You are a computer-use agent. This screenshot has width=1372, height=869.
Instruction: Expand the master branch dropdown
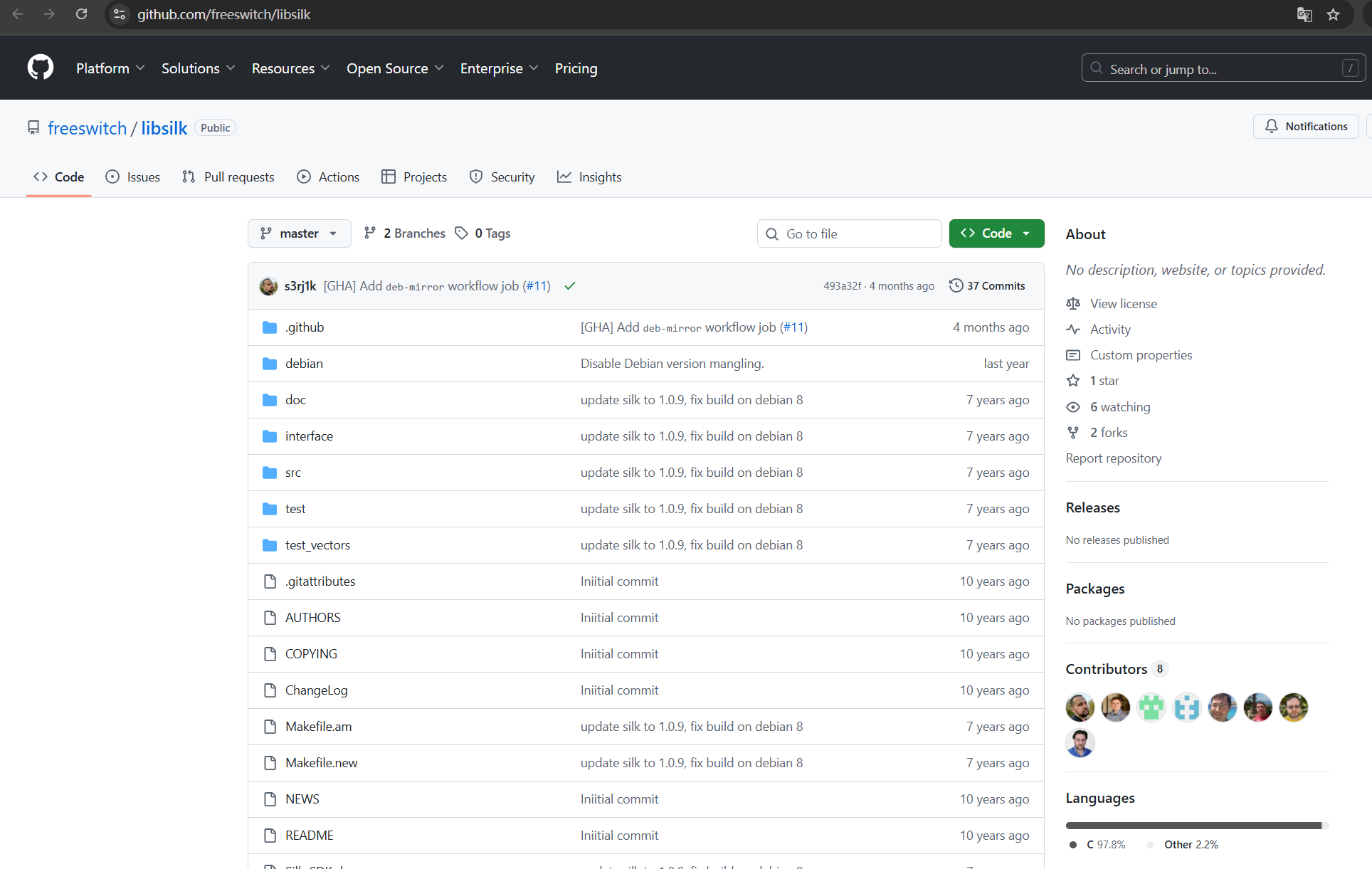tap(299, 233)
